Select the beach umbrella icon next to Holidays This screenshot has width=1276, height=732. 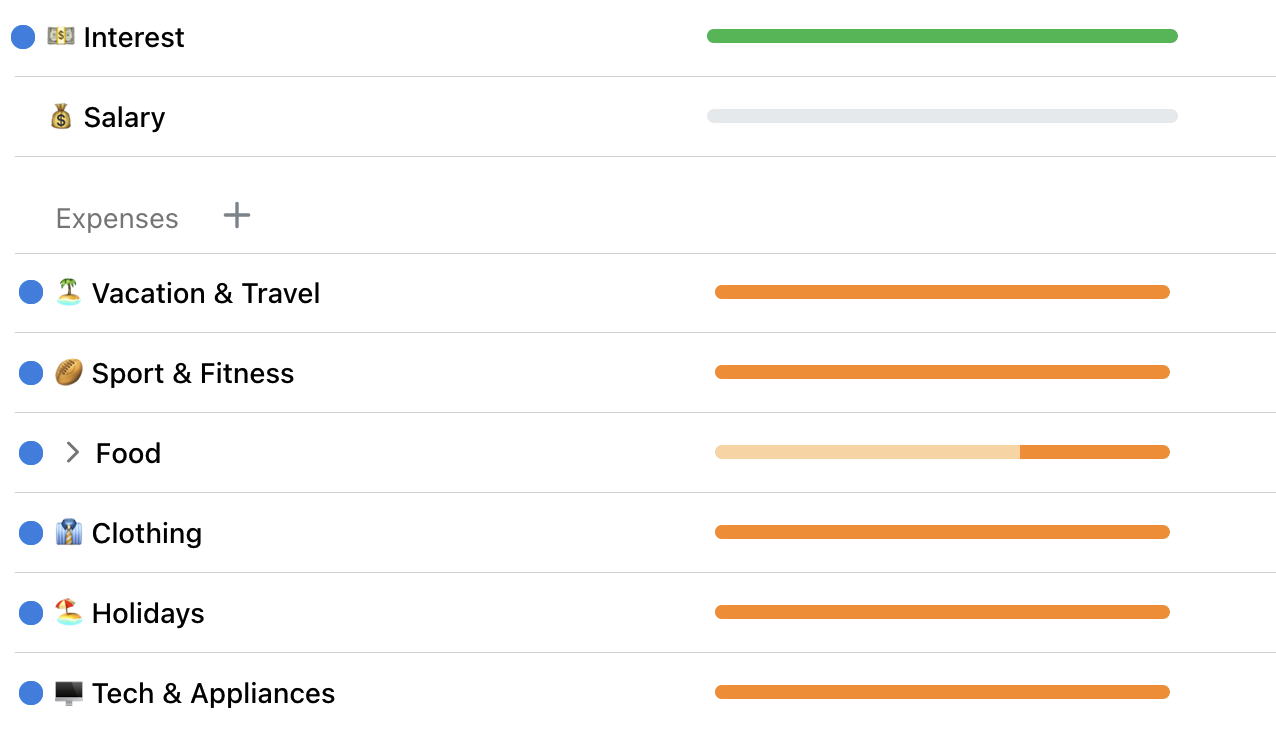coord(67,612)
